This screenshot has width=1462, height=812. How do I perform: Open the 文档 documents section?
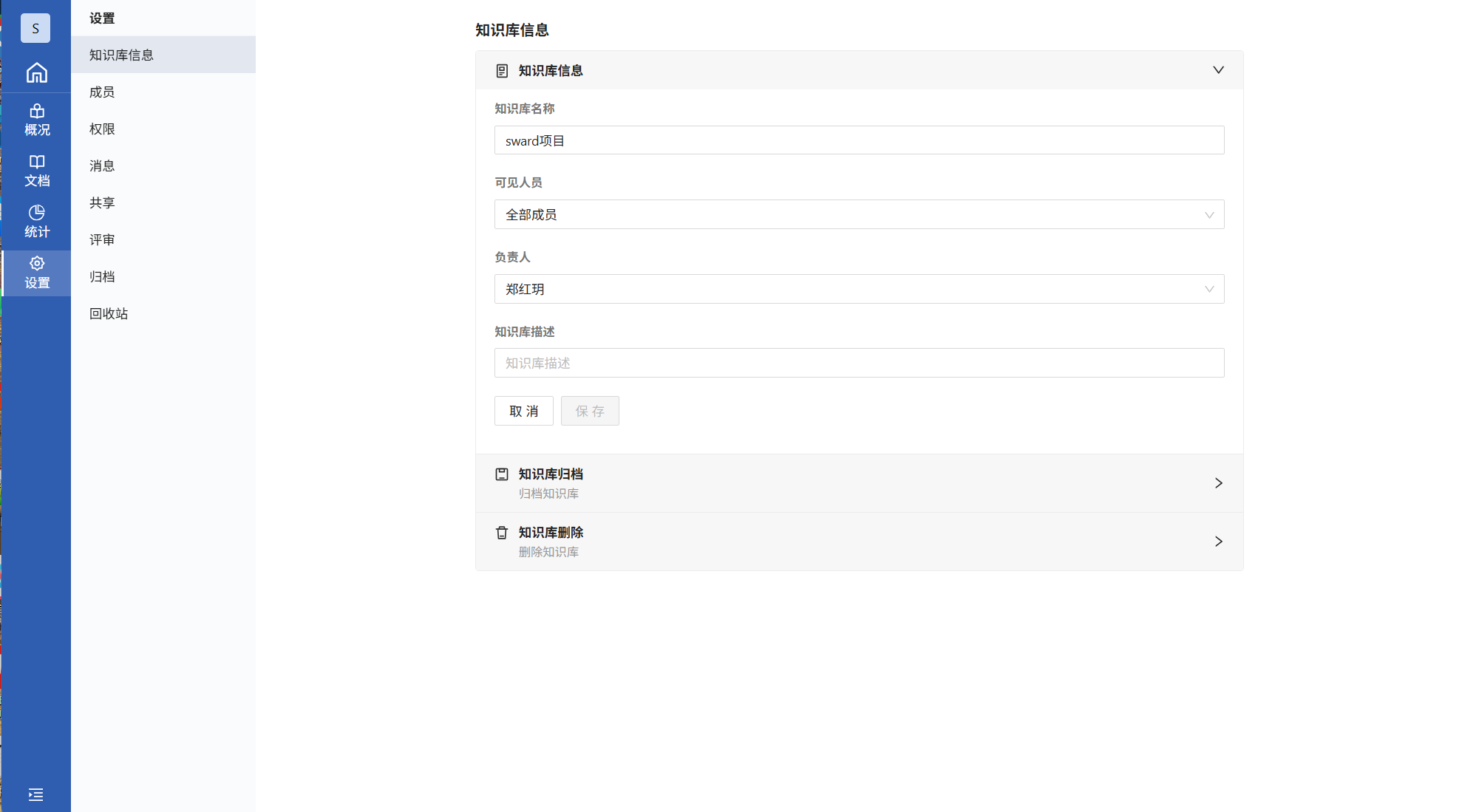(36, 171)
